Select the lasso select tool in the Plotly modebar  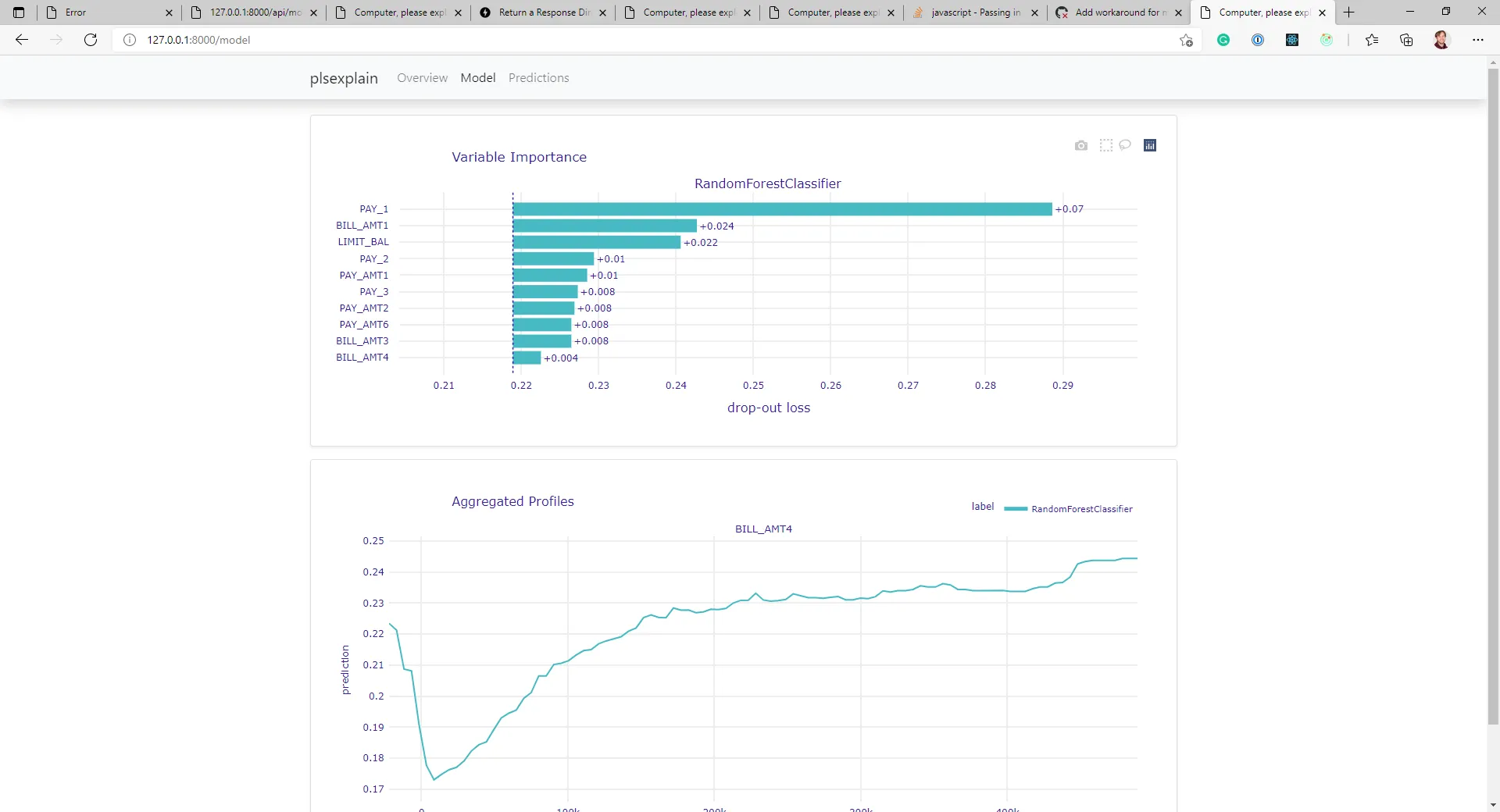pos(1125,145)
